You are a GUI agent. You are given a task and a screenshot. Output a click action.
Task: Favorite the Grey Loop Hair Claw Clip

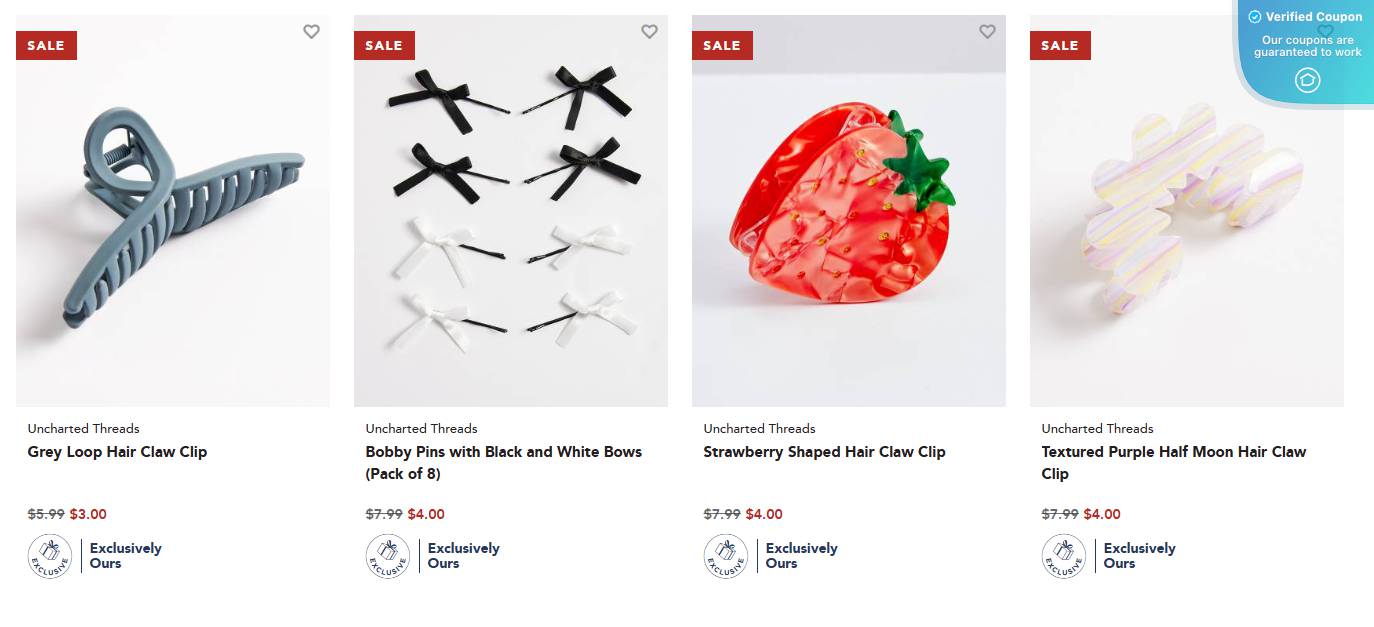coord(311,32)
